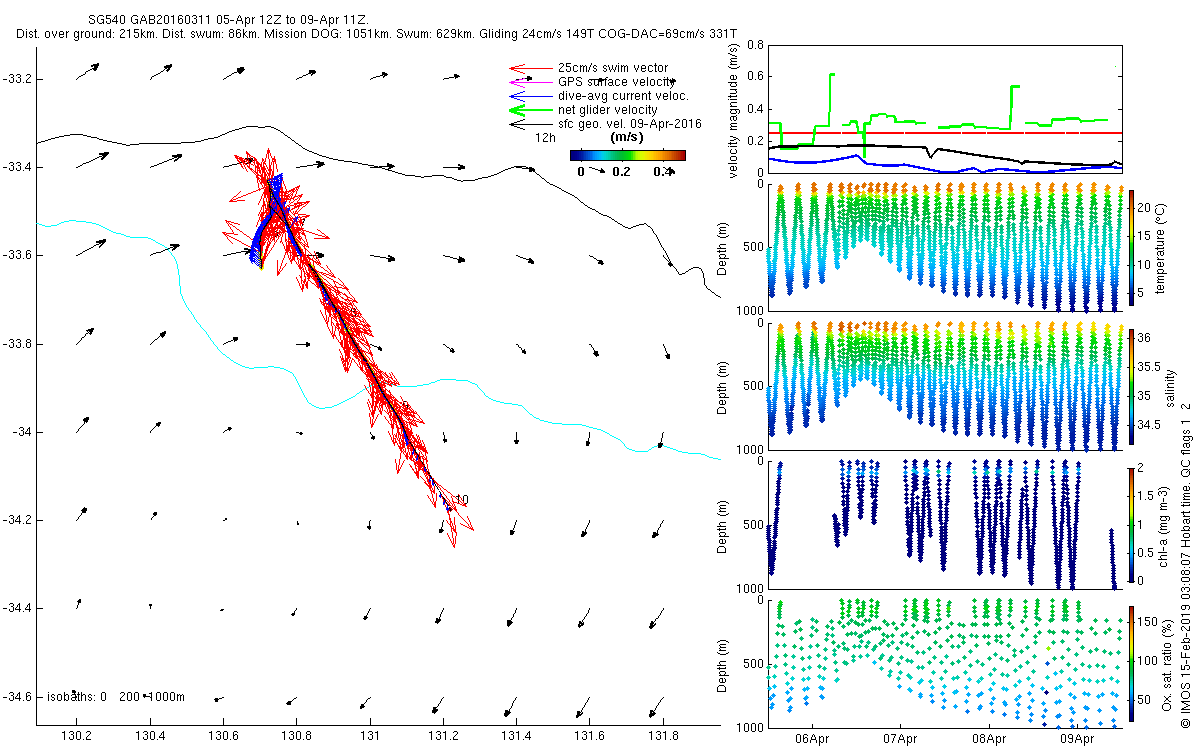Click the '10' marker at the glider track end
This screenshot has height=750, width=1200.
tap(462, 499)
